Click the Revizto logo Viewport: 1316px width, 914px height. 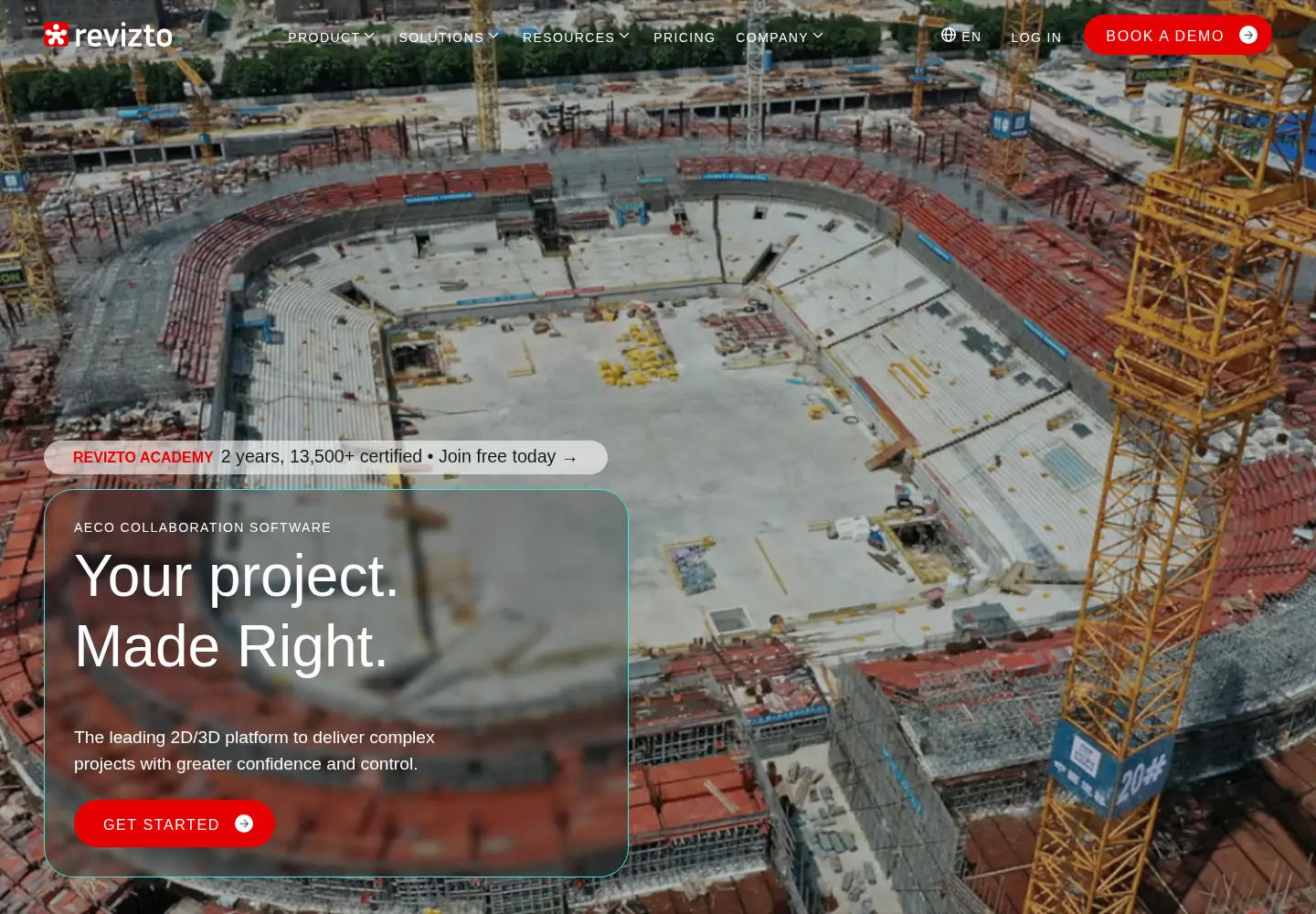coord(108,35)
